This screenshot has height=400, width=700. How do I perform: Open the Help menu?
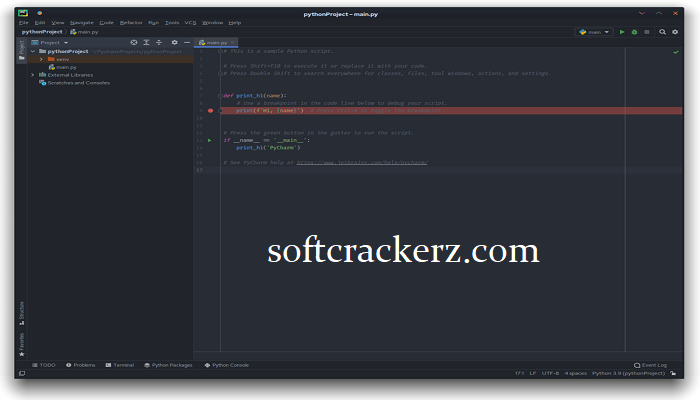[x=235, y=23]
